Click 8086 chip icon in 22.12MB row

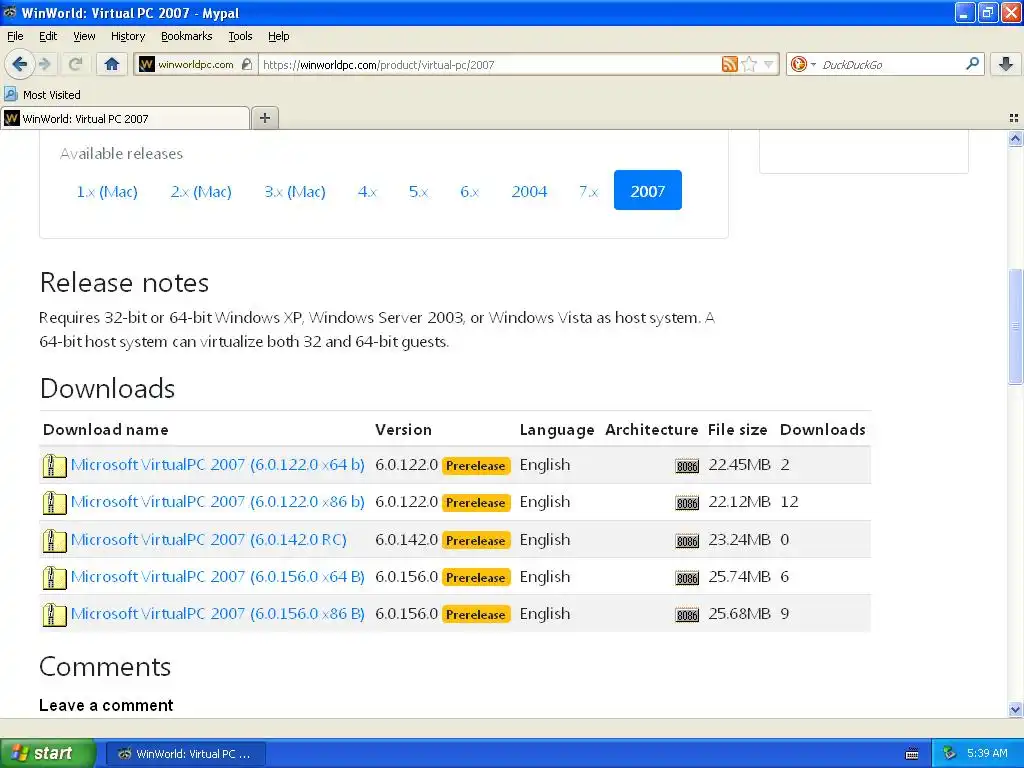coord(687,504)
